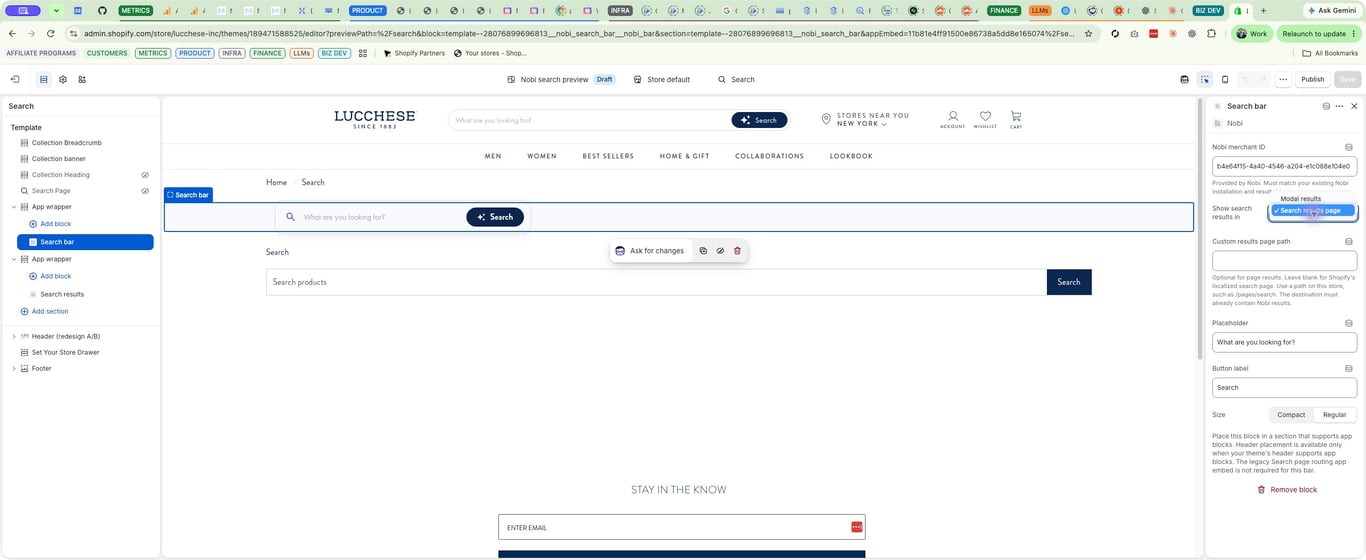The width and height of the screenshot is (1366, 560).
Task: Click Ask for changes button
Action: 650,251
